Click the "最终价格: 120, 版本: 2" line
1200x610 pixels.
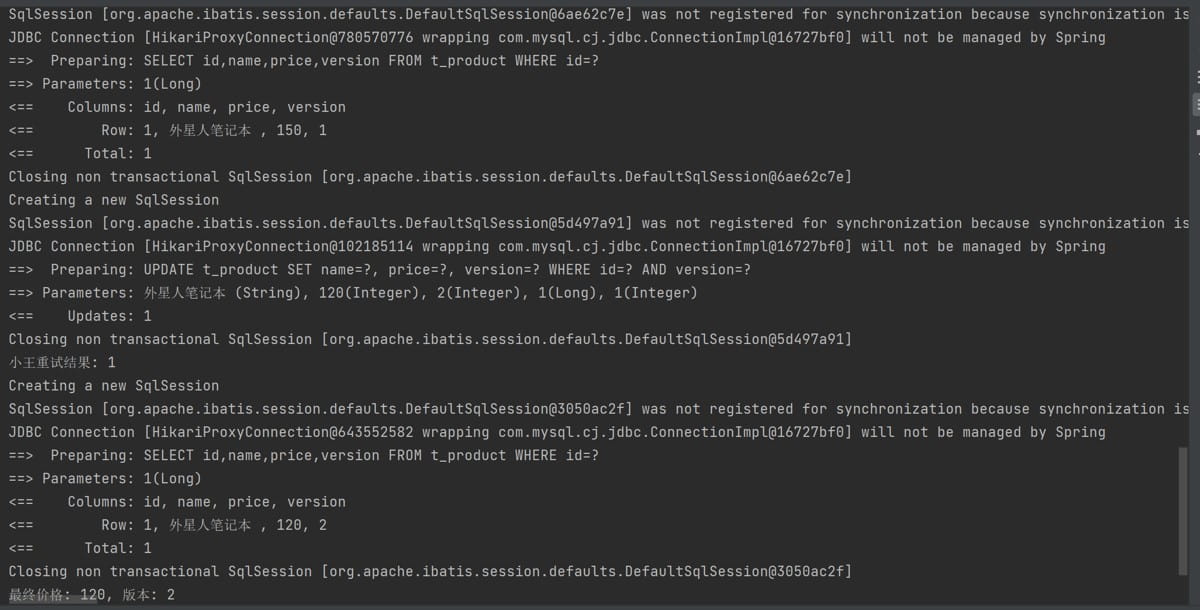[x=92, y=595]
